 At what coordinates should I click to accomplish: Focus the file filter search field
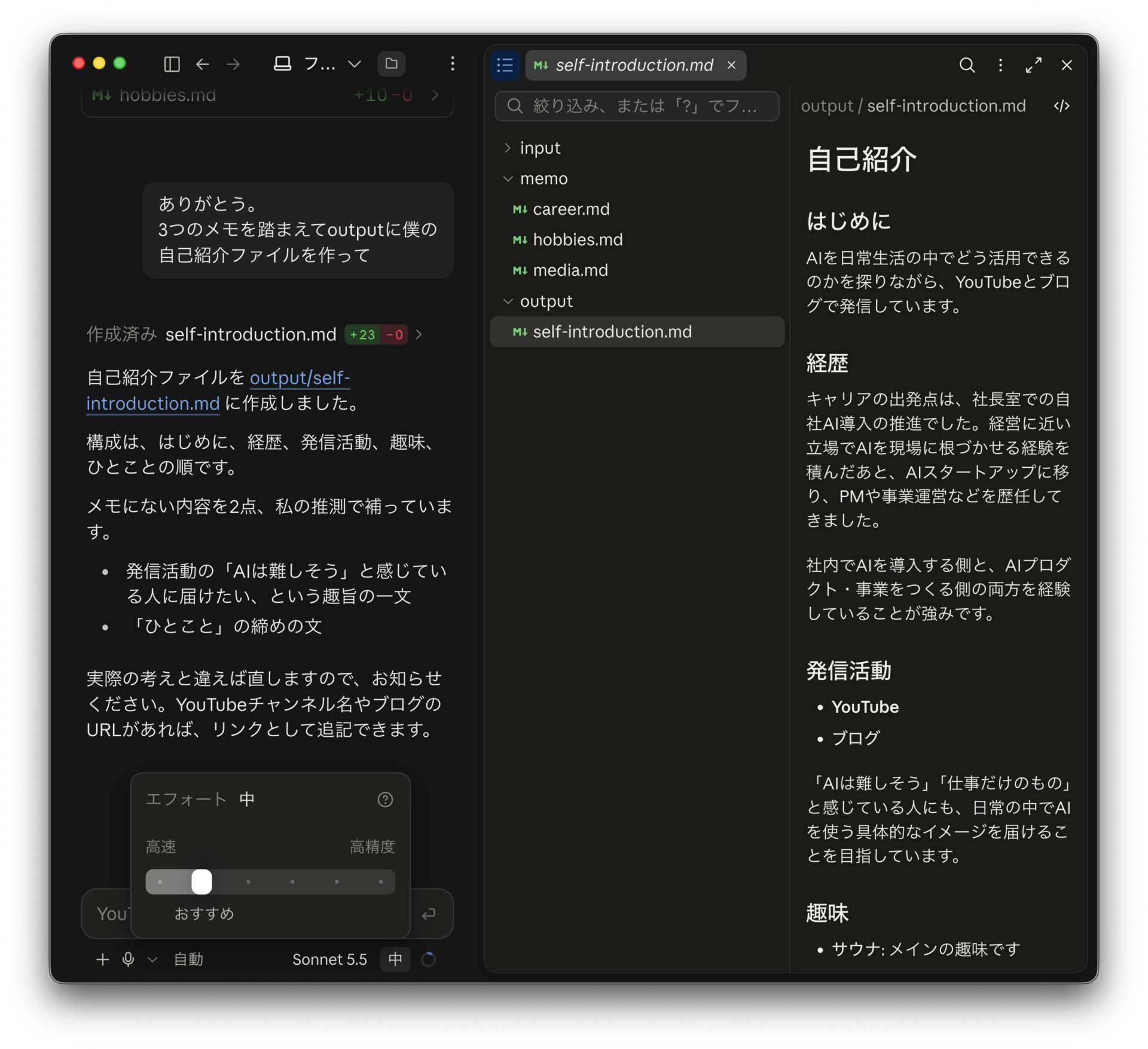(637, 106)
